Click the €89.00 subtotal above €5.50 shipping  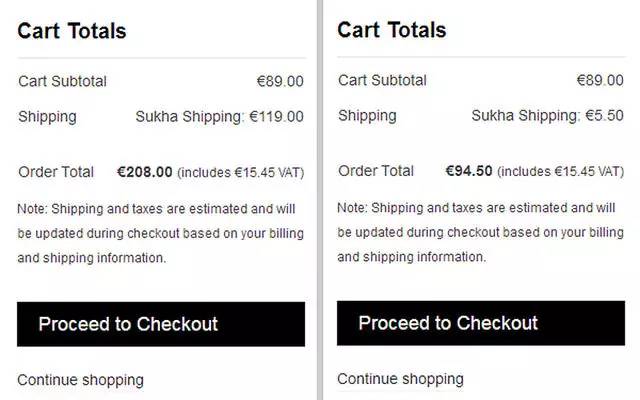(600, 80)
